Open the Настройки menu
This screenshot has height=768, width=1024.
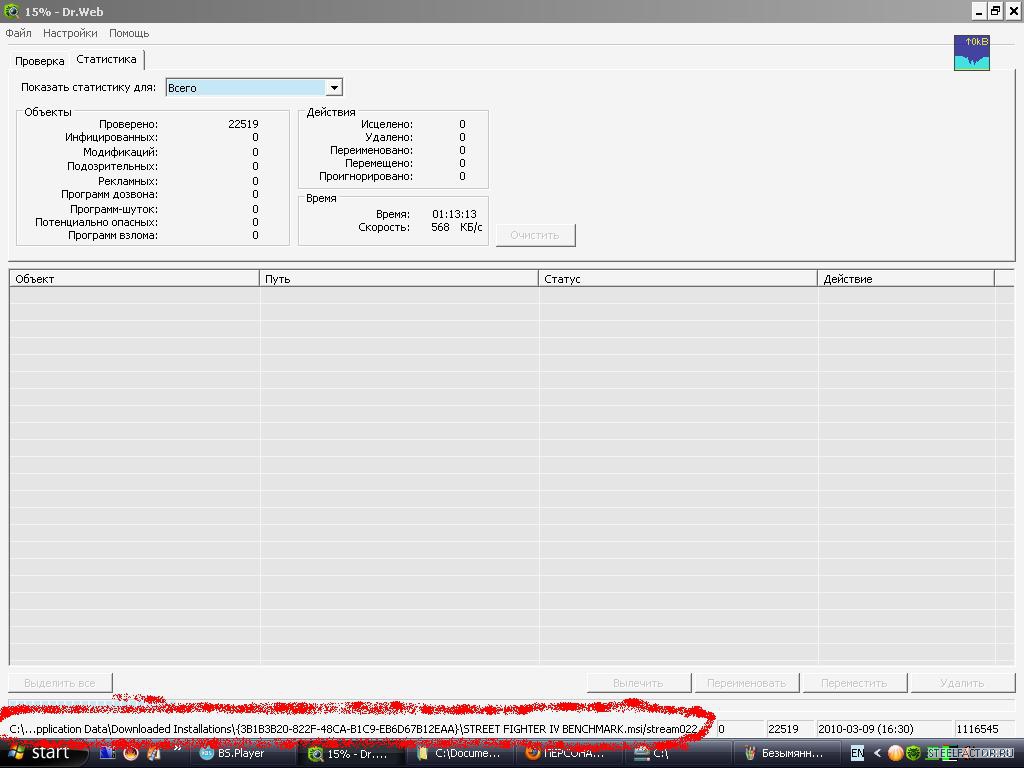(70, 33)
